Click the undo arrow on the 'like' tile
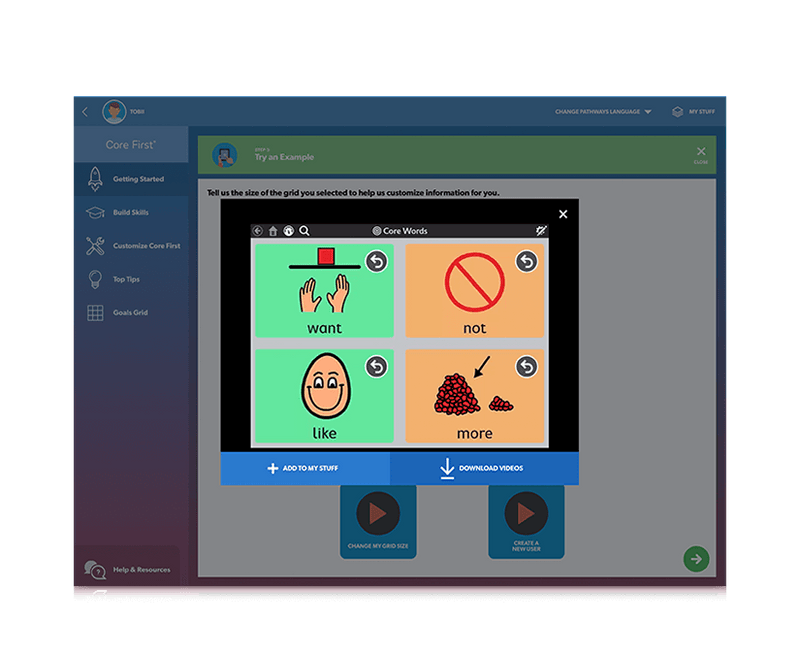 pos(377,367)
